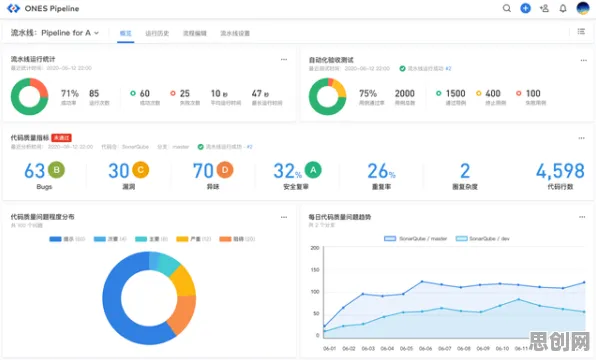The height and width of the screenshot is (360, 596).
Task: Click the large issue distribution donut chart
Action: 149,298
